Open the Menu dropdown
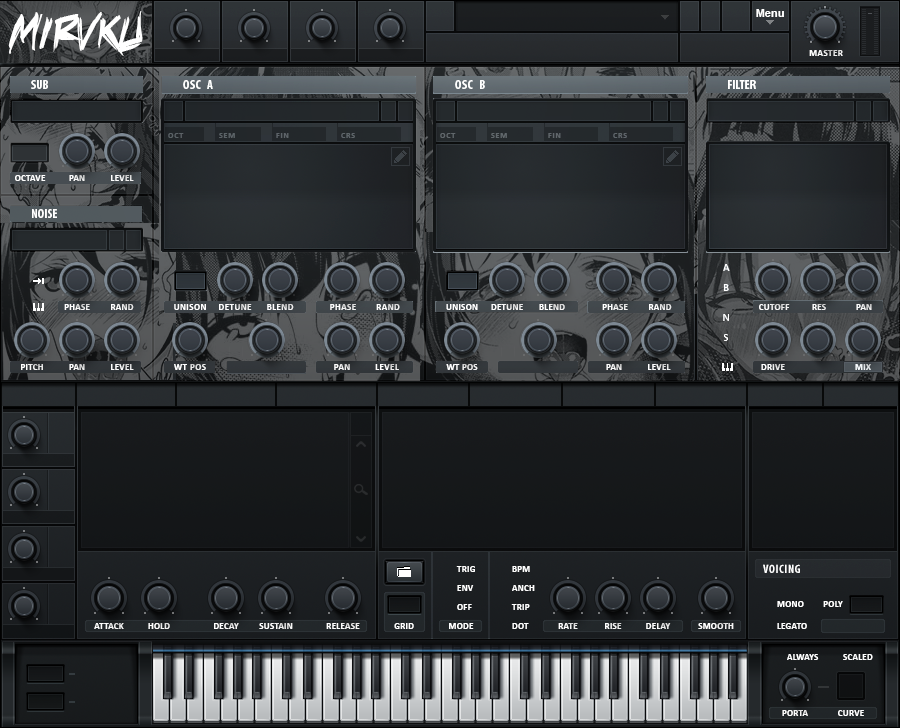Screen dimensions: 900x728 (770, 15)
